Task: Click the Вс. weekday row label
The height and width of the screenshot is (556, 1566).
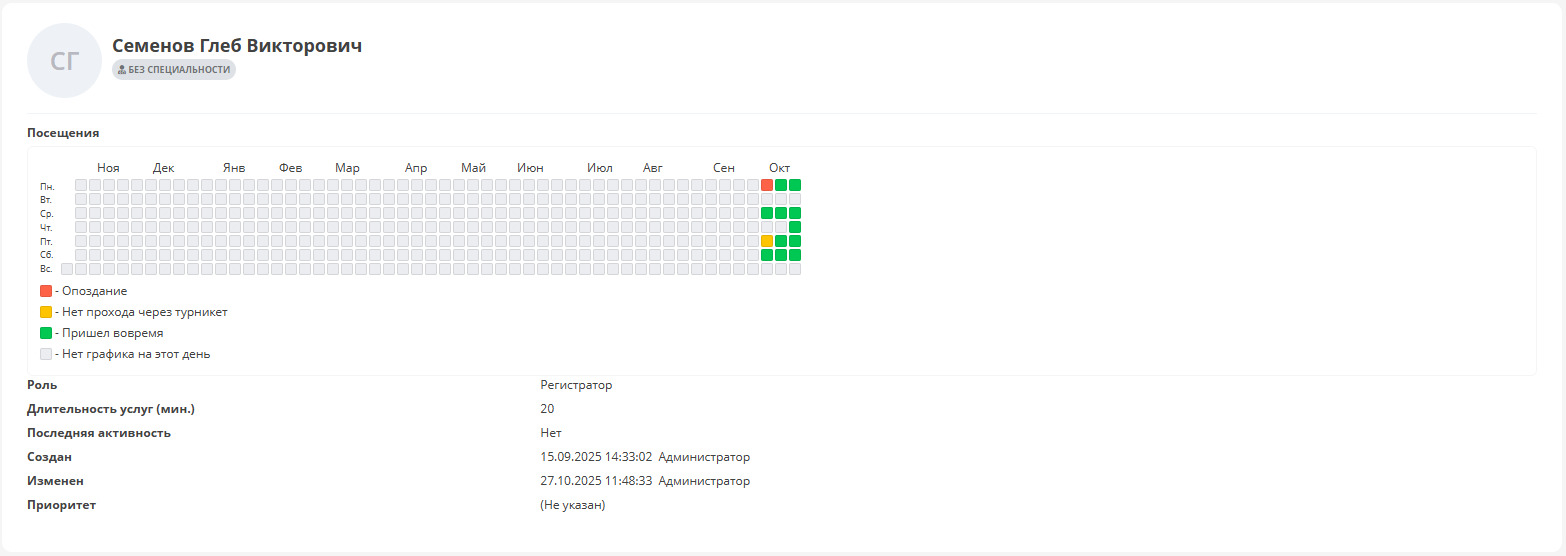Action: pyautogui.click(x=47, y=270)
